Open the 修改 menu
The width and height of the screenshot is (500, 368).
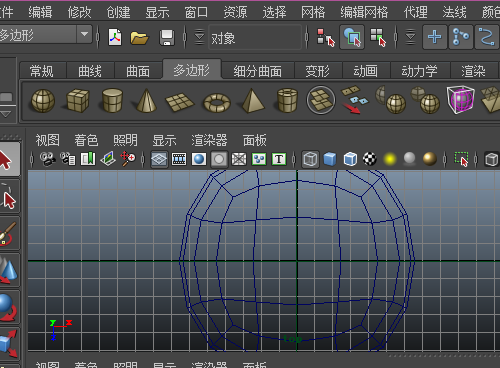(x=79, y=12)
